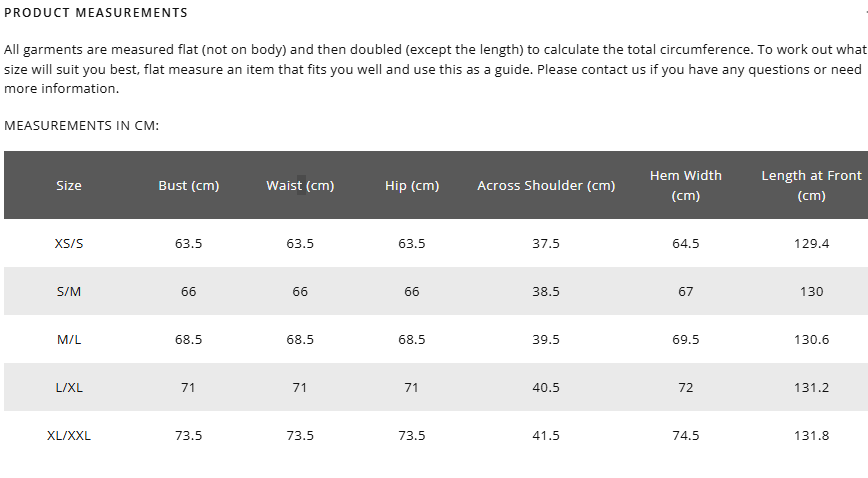Click the 69.5 hem width for M/L
This screenshot has height=478, width=868.
pos(686,339)
